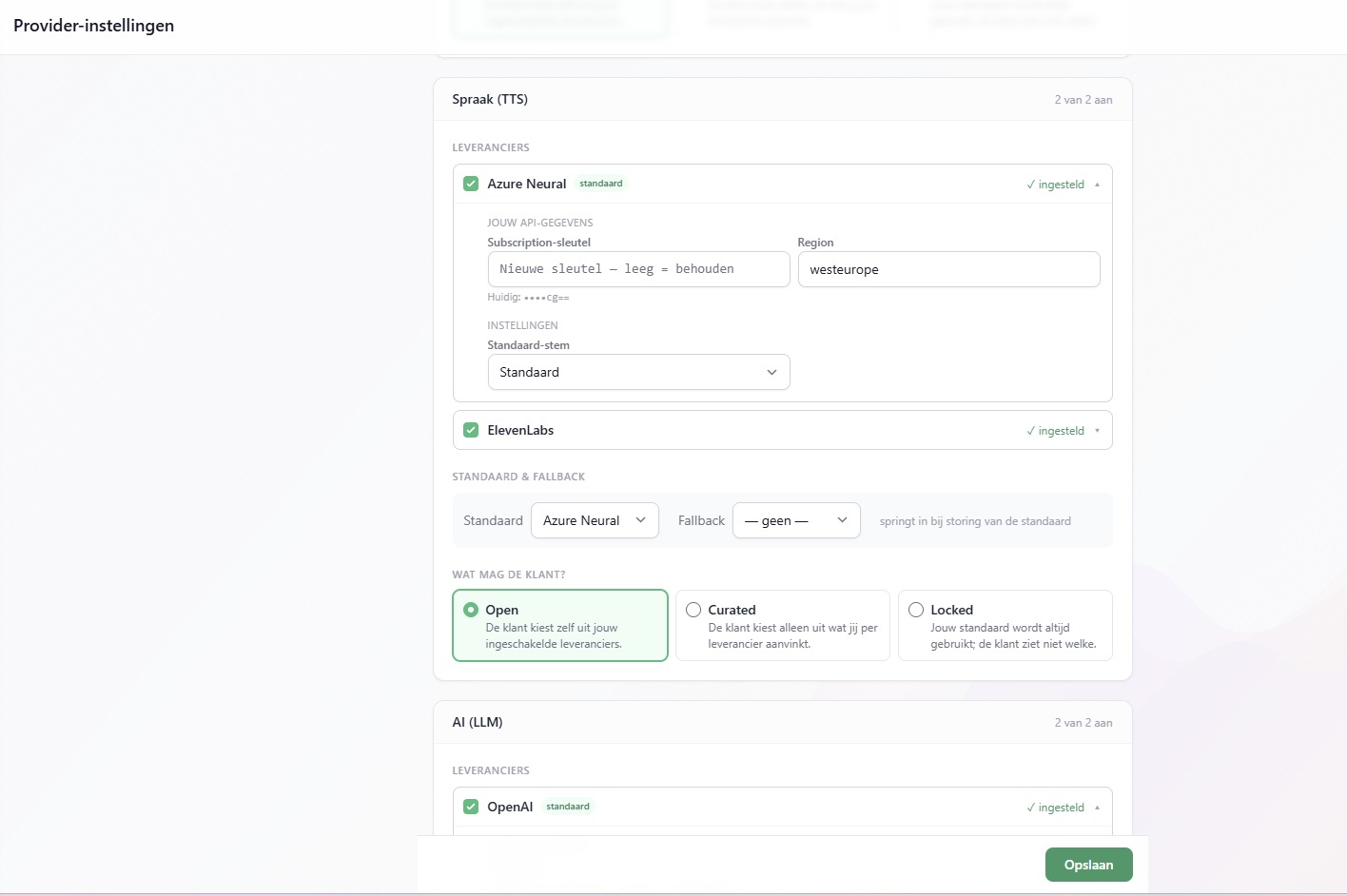
Task: Click the 'WAT MAG DE KLANT?' label
Action: click(509, 575)
